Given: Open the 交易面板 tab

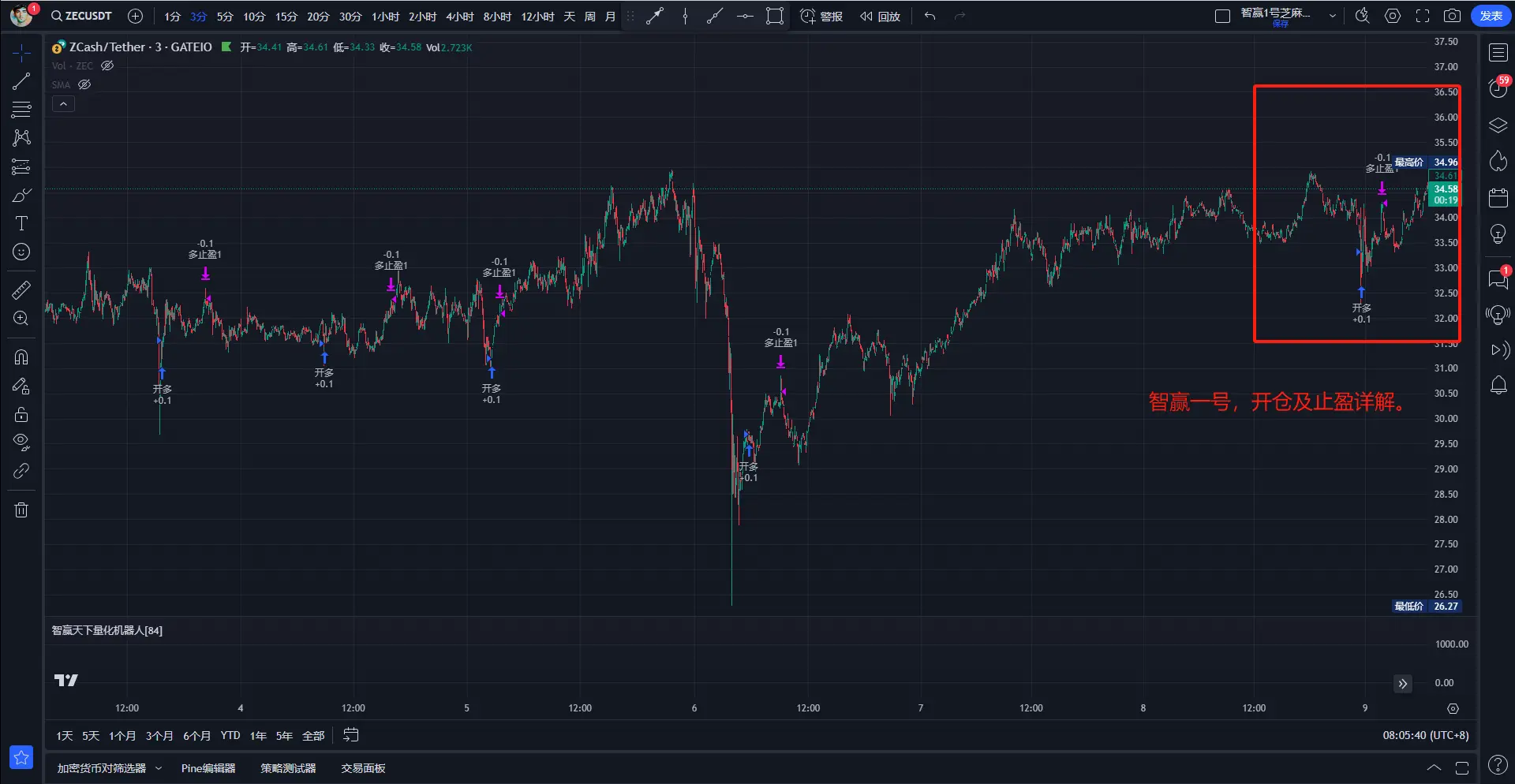Looking at the screenshot, I should click(363, 768).
